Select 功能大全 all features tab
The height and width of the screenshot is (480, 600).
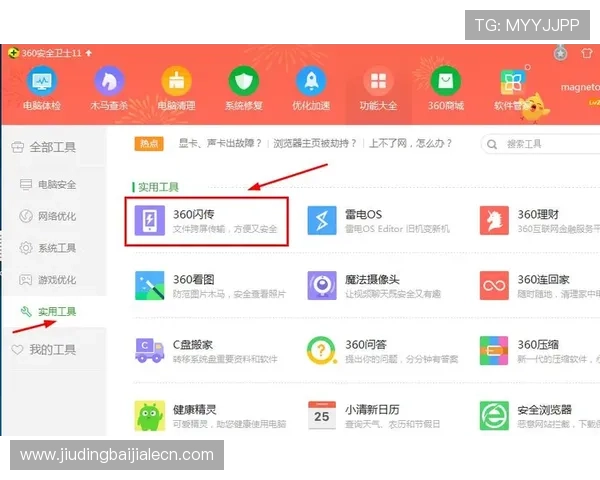378,88
